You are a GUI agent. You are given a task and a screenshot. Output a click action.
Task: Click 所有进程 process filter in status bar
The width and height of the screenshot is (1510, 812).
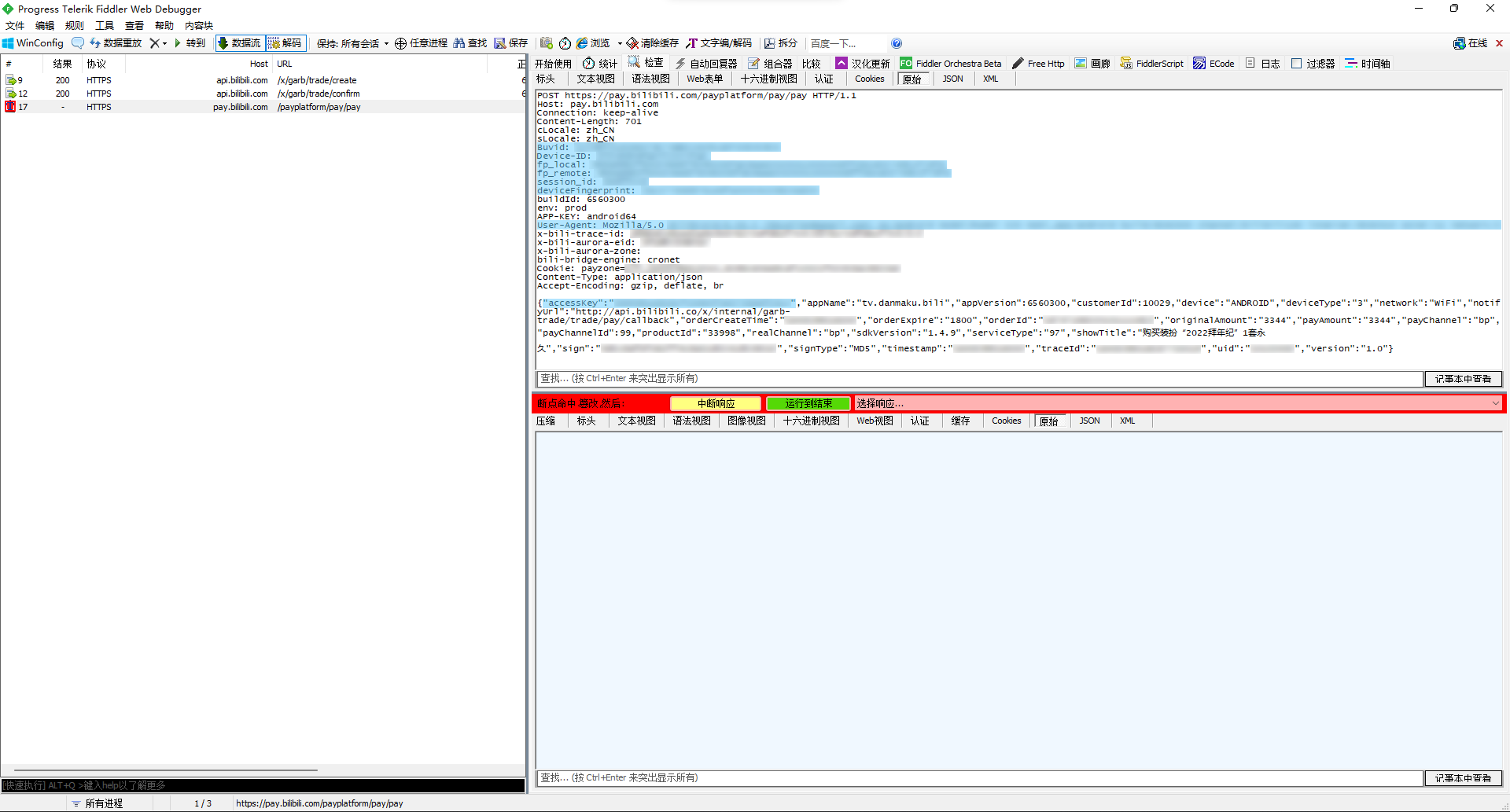click(x=98, y=803)
